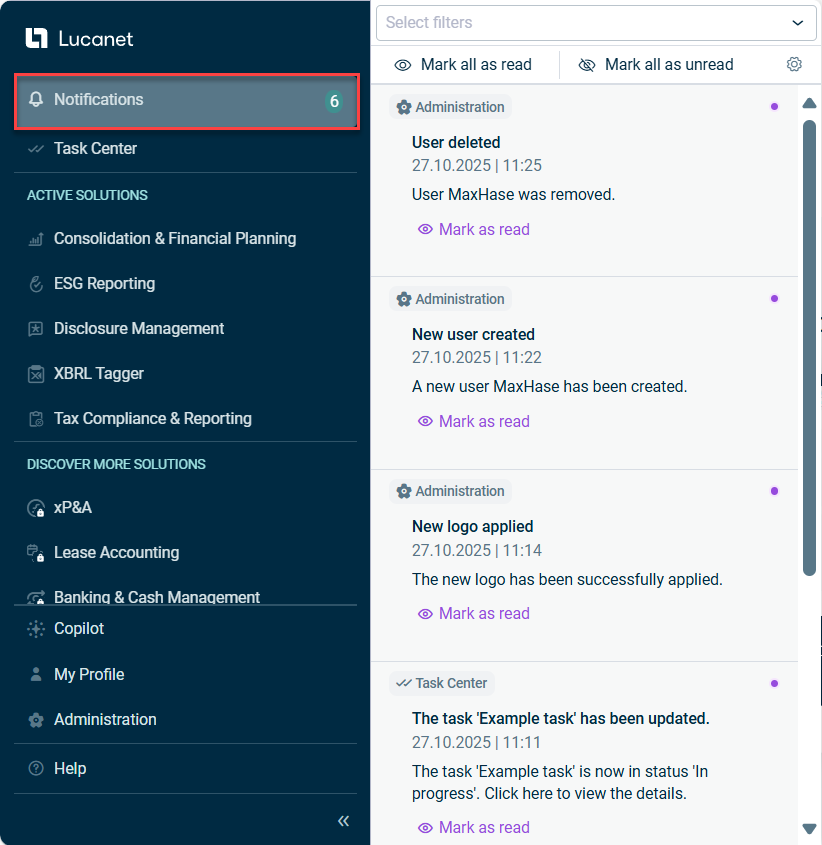Screen dimensions: 822x845
Task: Select the Notifications bell icon
Action: click(x=36, y=100)
